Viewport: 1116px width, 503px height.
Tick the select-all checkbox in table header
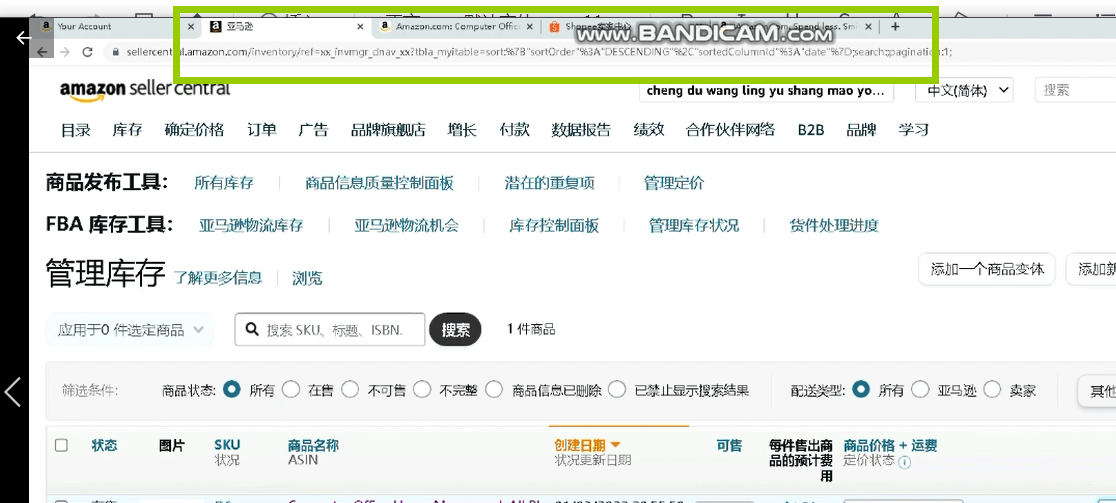62,445
